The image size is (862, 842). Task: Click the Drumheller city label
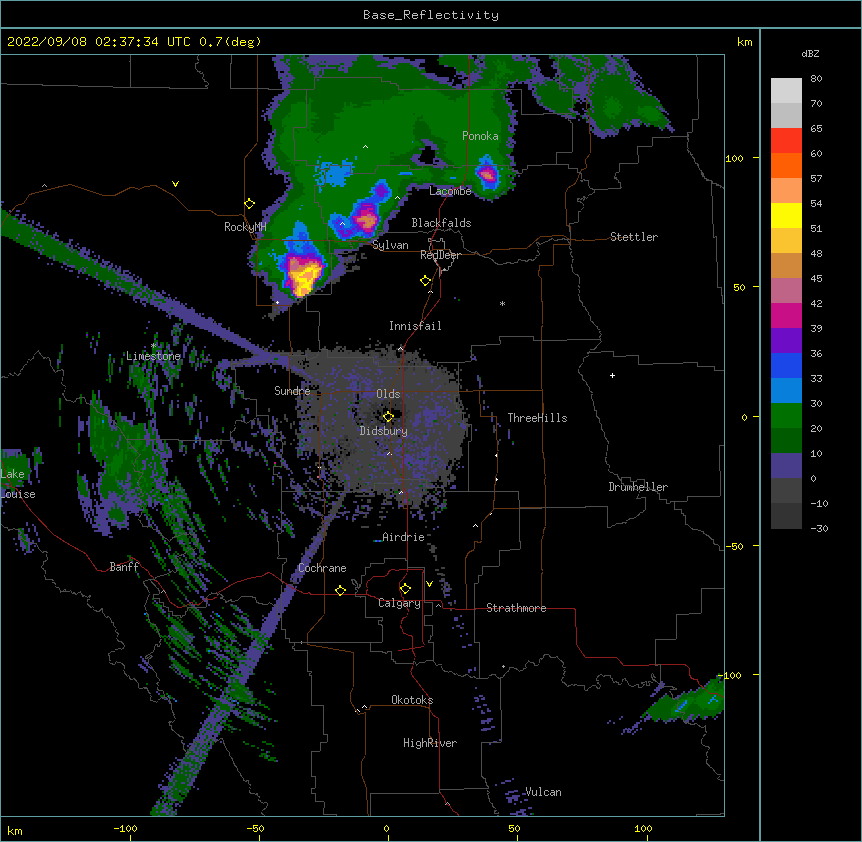(638, 487)
